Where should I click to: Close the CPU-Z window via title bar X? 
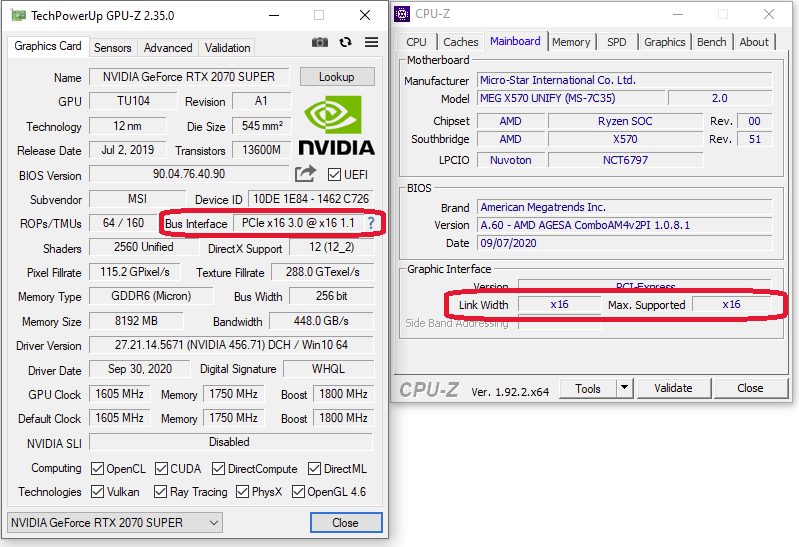(768, 14)
